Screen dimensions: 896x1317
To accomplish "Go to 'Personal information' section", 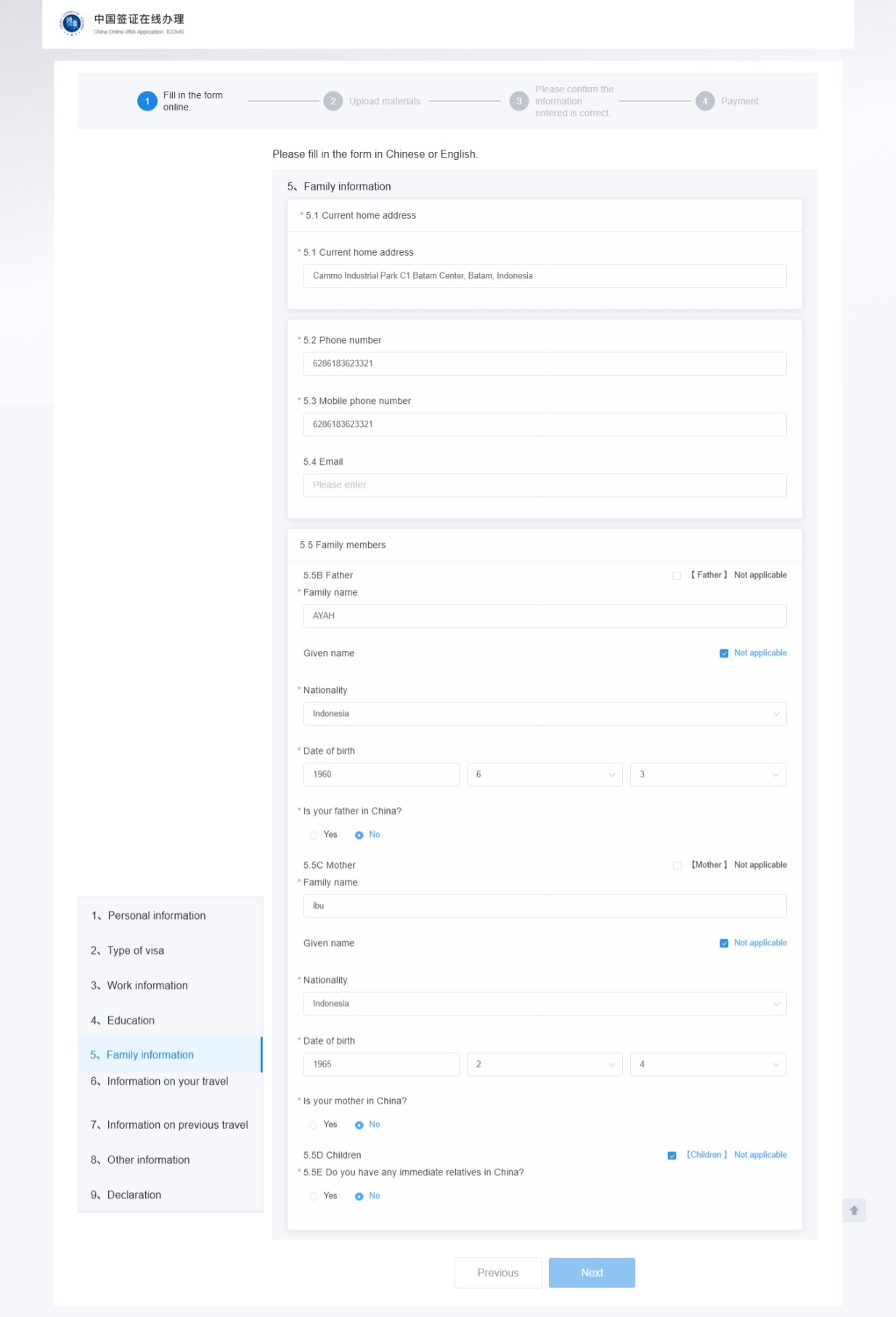I will pyautogui.click(x=156, y=915).
